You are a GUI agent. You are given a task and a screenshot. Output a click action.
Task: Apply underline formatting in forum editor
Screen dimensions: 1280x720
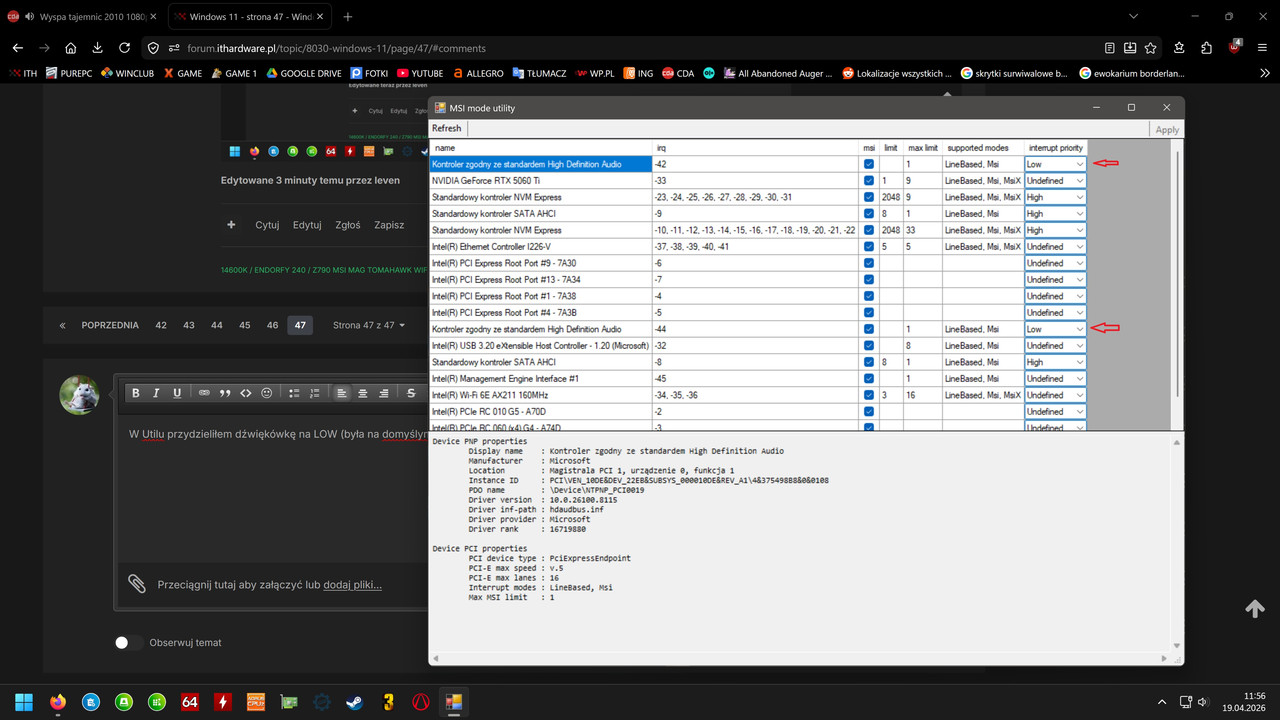pos(177,393)
